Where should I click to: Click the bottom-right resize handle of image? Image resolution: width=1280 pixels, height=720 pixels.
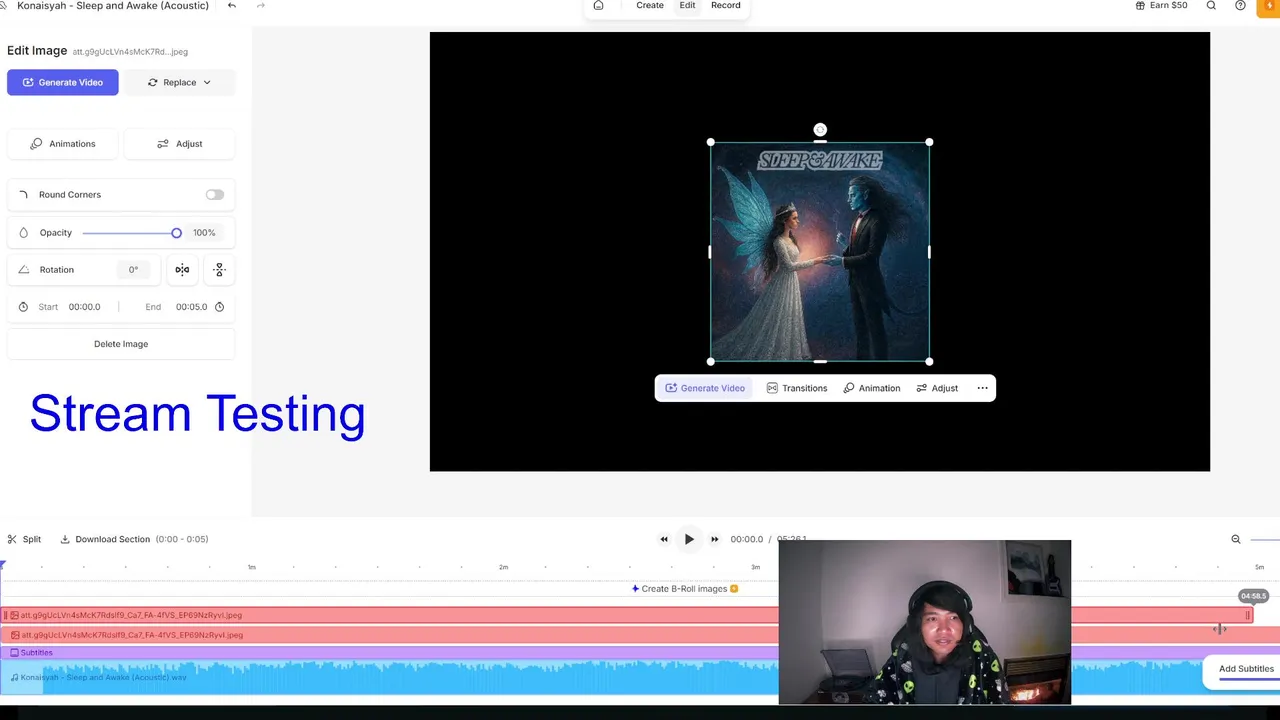[x=929, y=361]
